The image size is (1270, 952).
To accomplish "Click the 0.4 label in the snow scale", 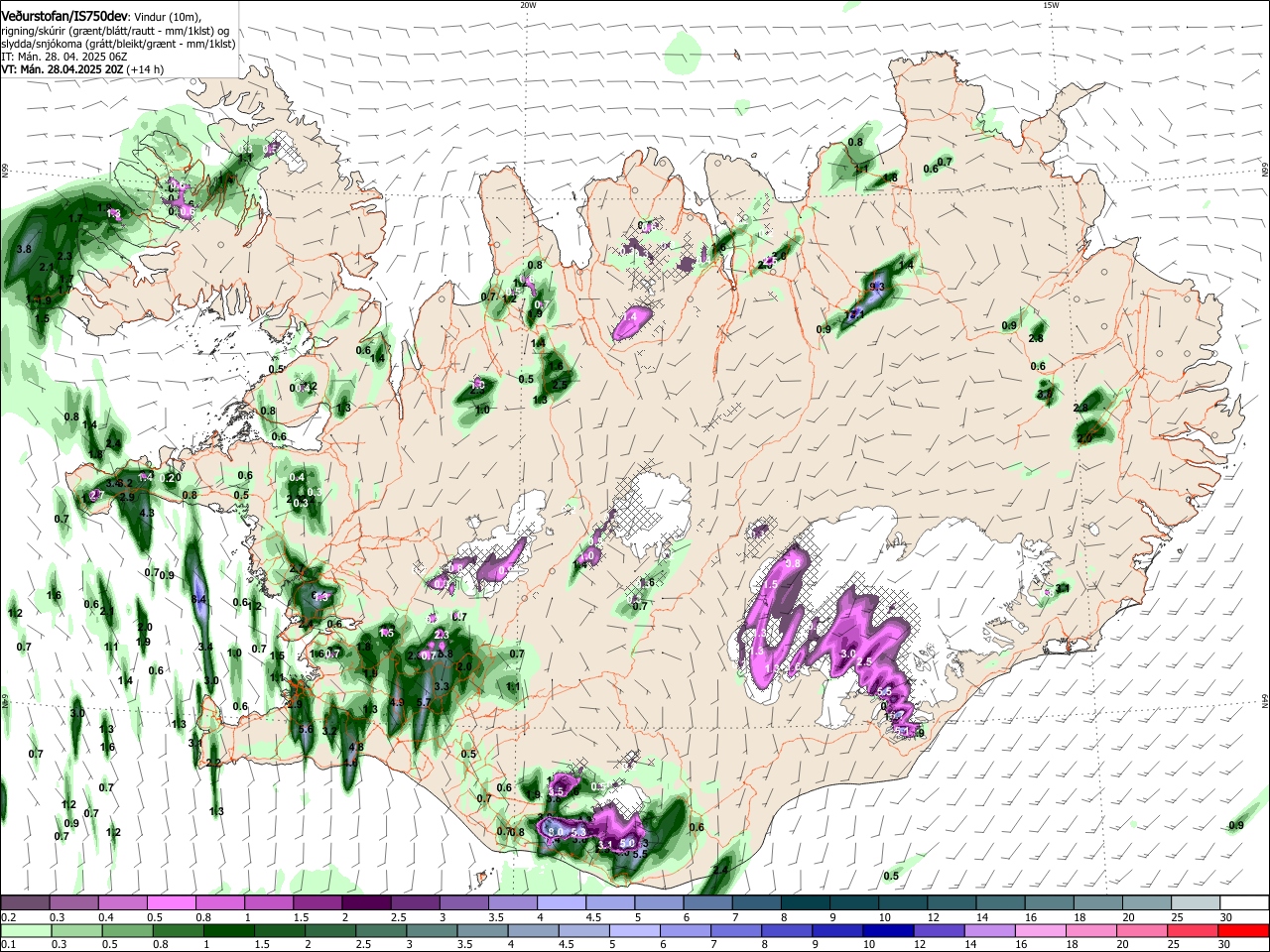I will 105,917.
